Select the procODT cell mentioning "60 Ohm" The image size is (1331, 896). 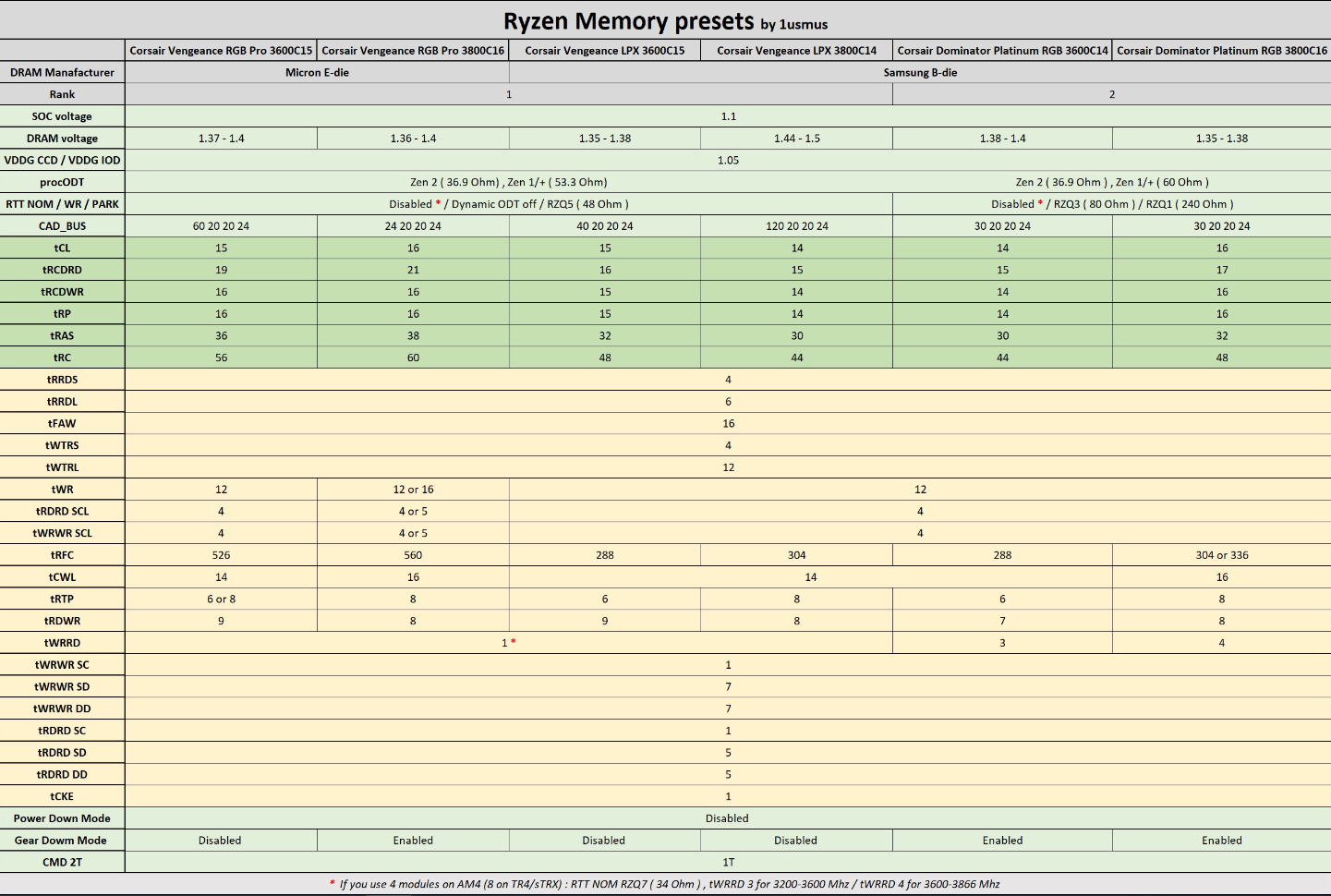[1112, 182]
